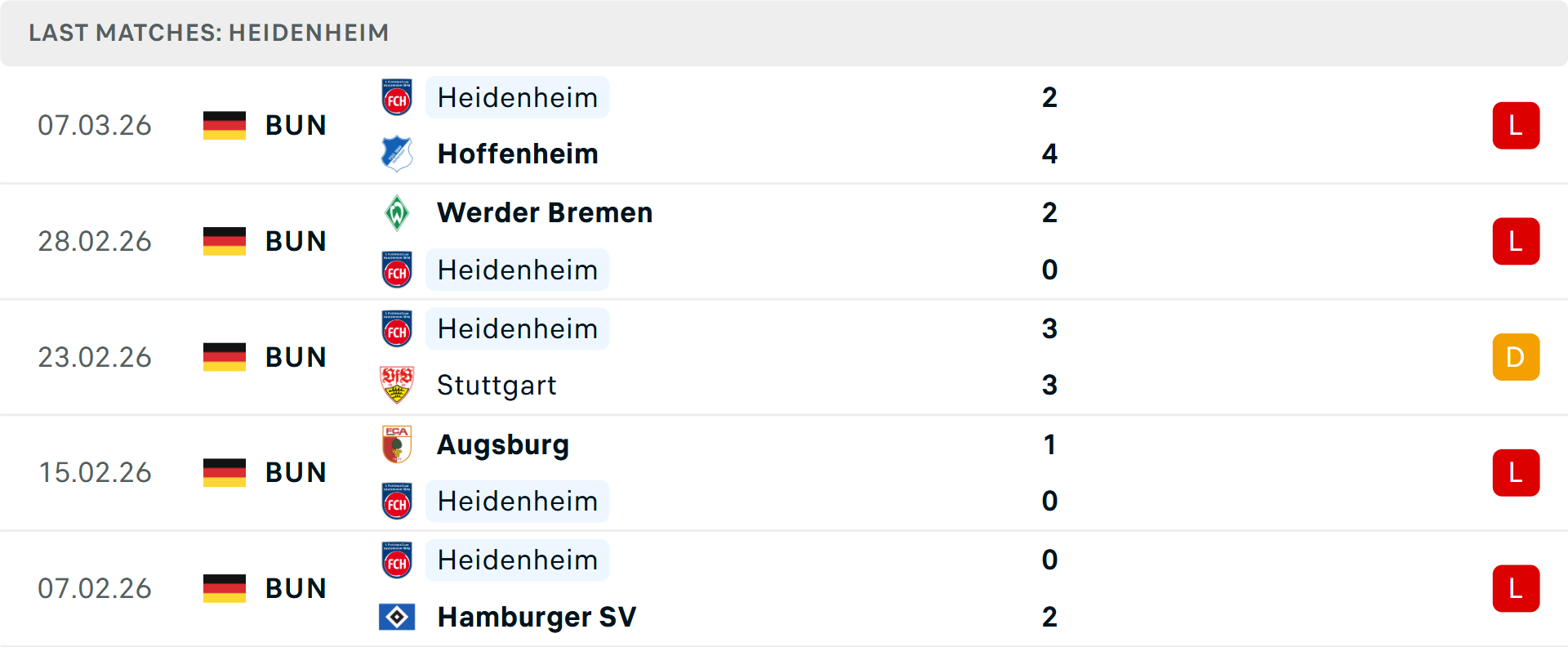The image size is (1568, 647).
Task: Click the Augsburg FCA club logo
Action: point(397,445)
